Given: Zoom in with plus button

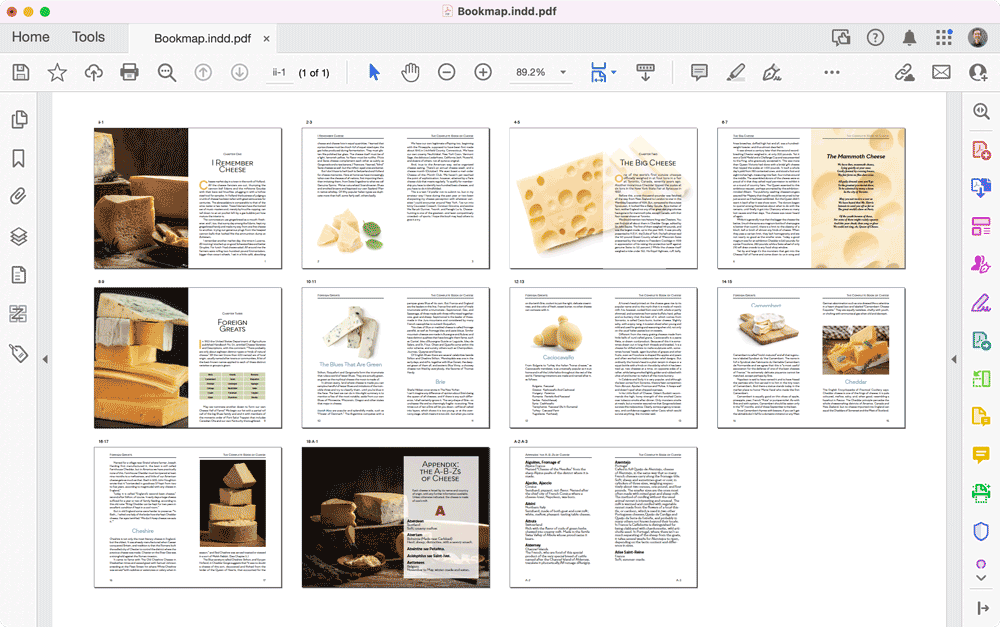Looking at the screenshot, I should [483, 72].
